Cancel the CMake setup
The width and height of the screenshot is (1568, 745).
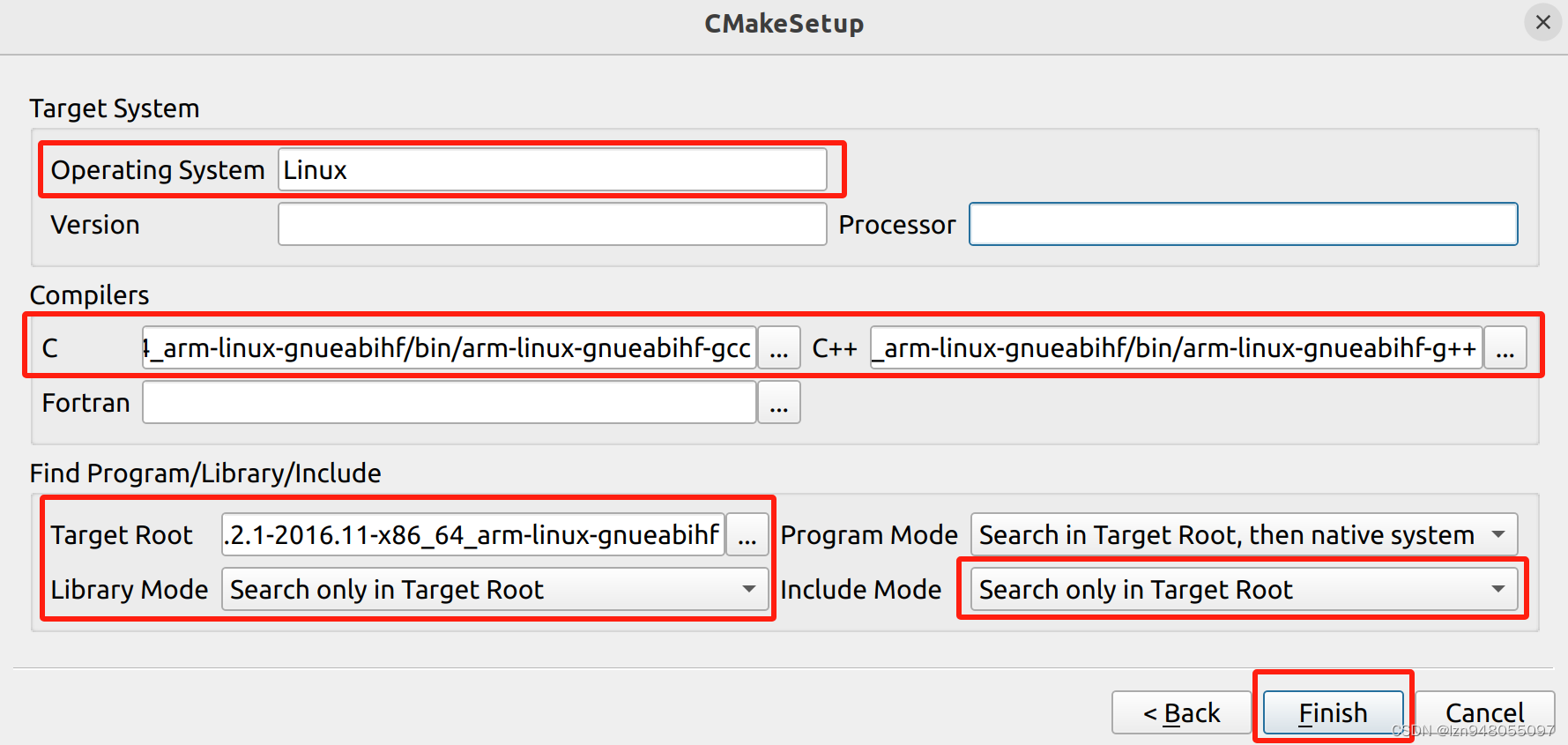1485,712
